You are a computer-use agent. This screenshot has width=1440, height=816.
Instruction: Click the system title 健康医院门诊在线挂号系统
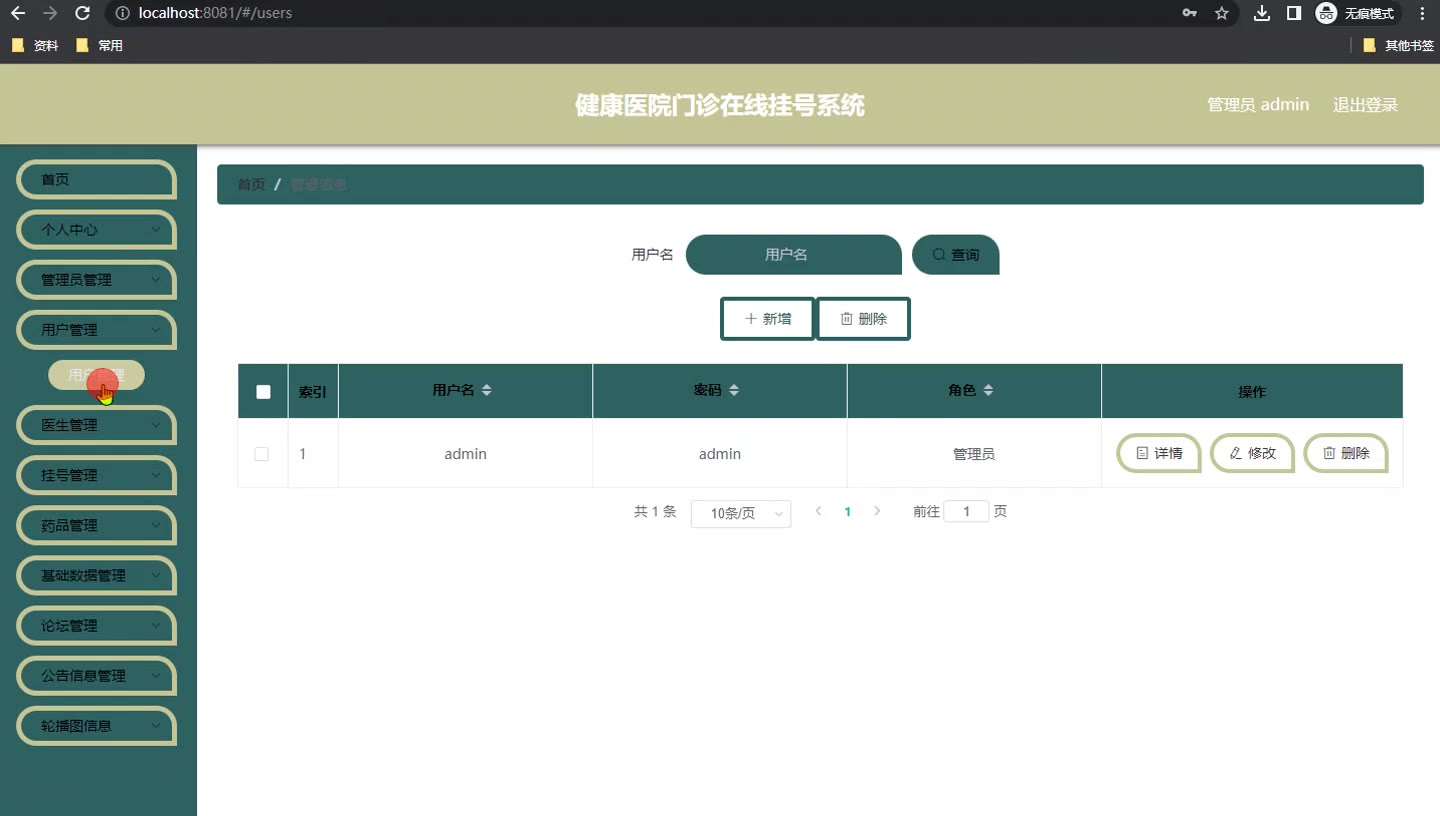tap(720, 105)
